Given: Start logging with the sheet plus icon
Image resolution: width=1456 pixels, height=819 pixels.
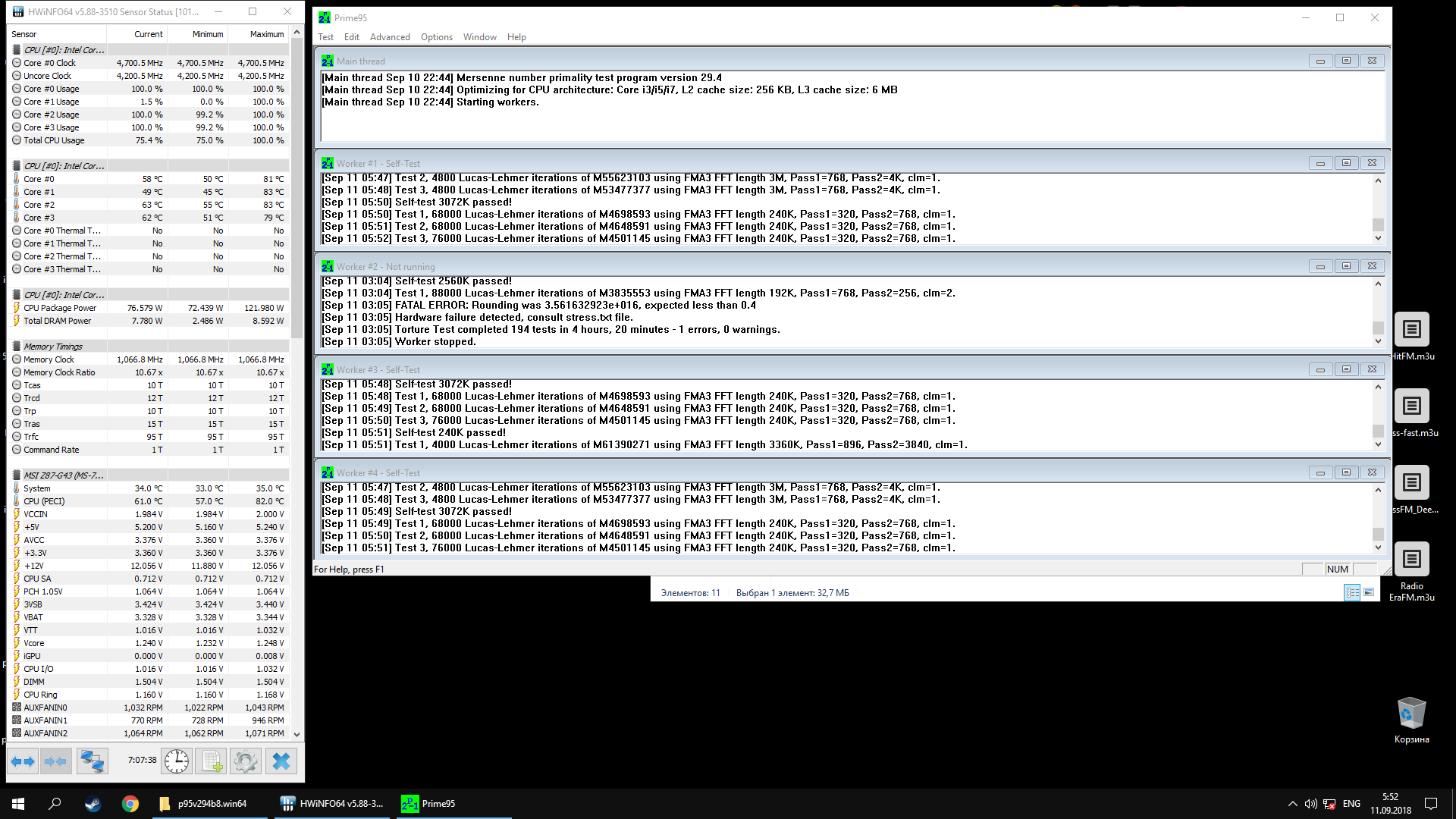Looking at the screenshot, I should click(211, 761).
